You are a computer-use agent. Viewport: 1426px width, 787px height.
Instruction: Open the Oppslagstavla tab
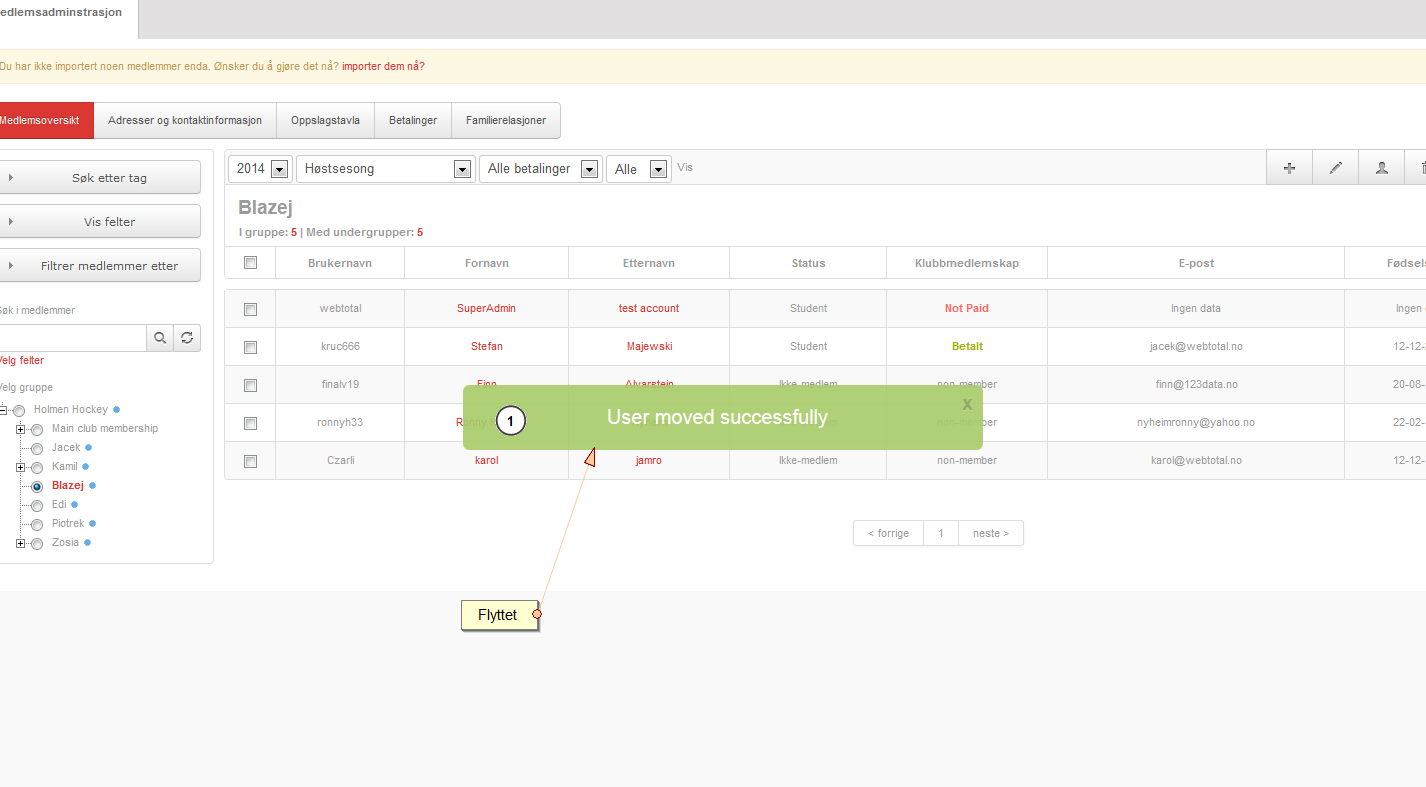(x=326, y=120)
